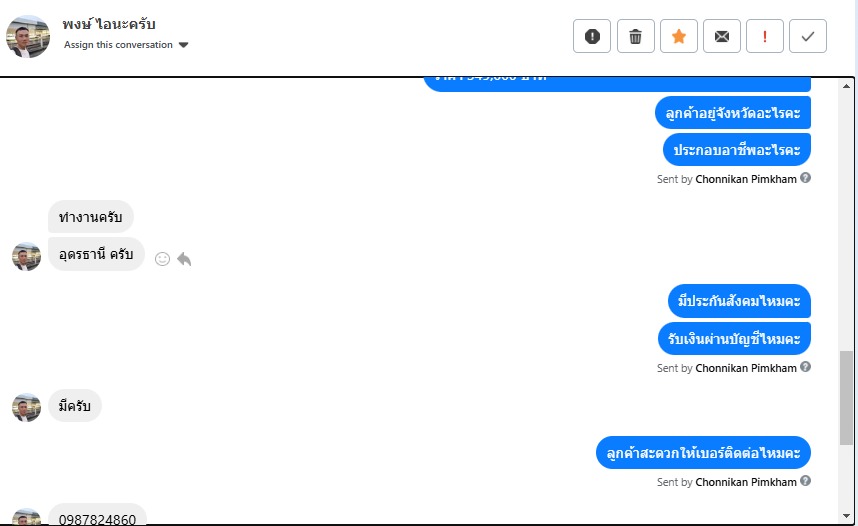Click the scrollbar up arrow
The image size is (858, 526).
(847, 86)
